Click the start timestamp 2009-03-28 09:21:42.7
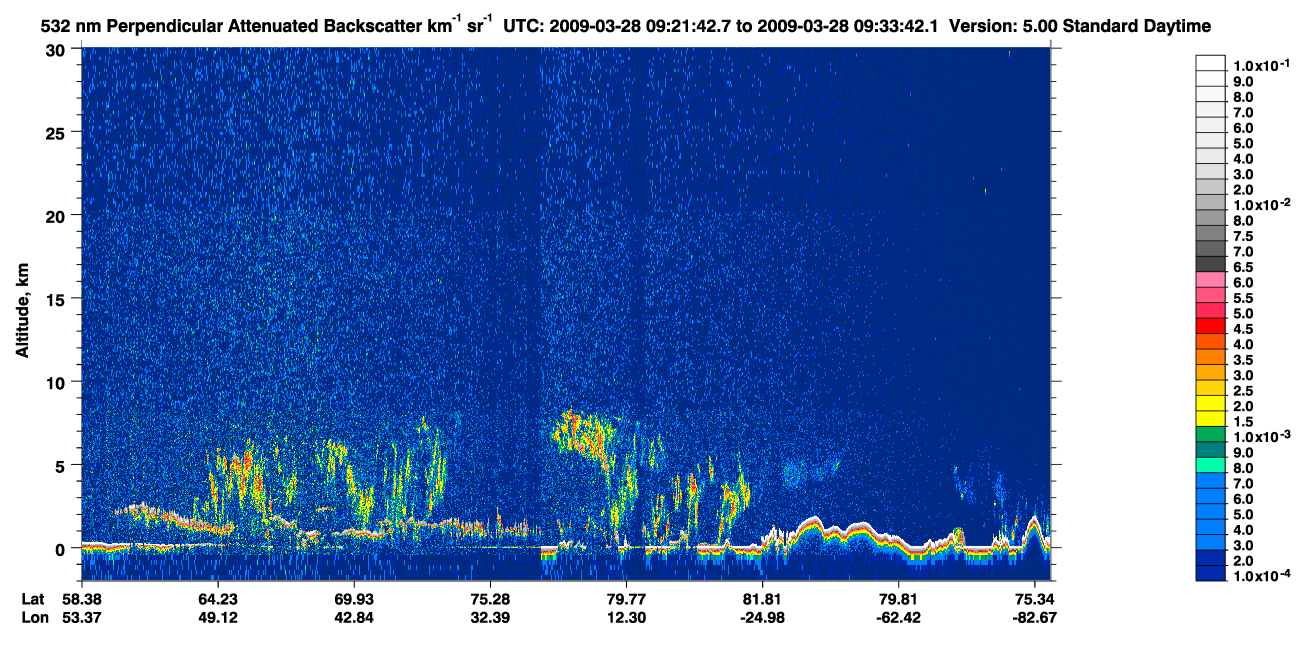Viewport: 1300px width, 667px height. [641, 25]
